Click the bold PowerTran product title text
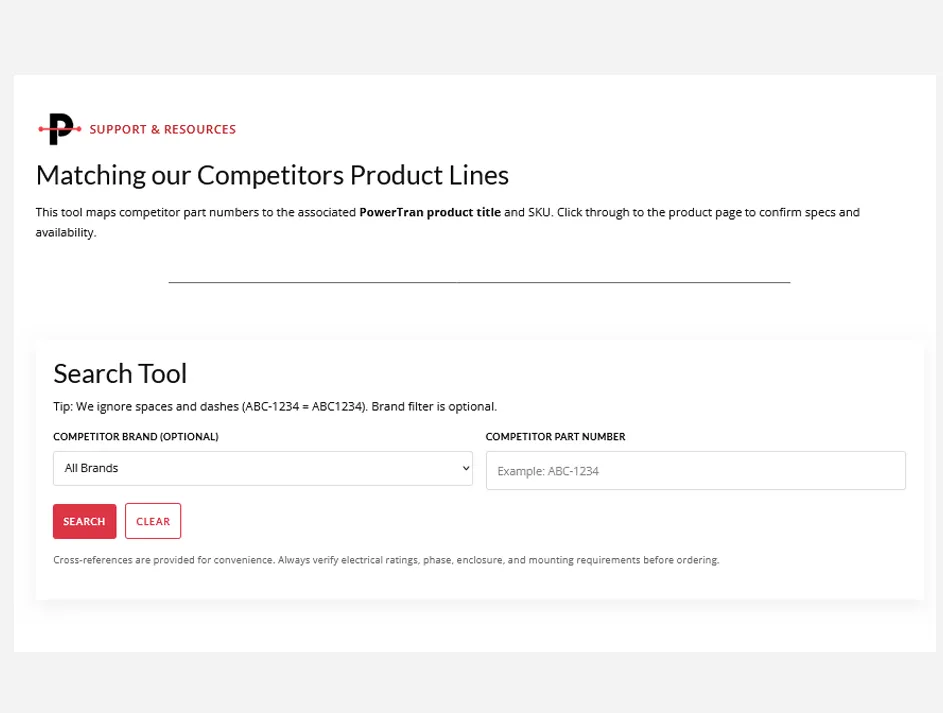 430,212
